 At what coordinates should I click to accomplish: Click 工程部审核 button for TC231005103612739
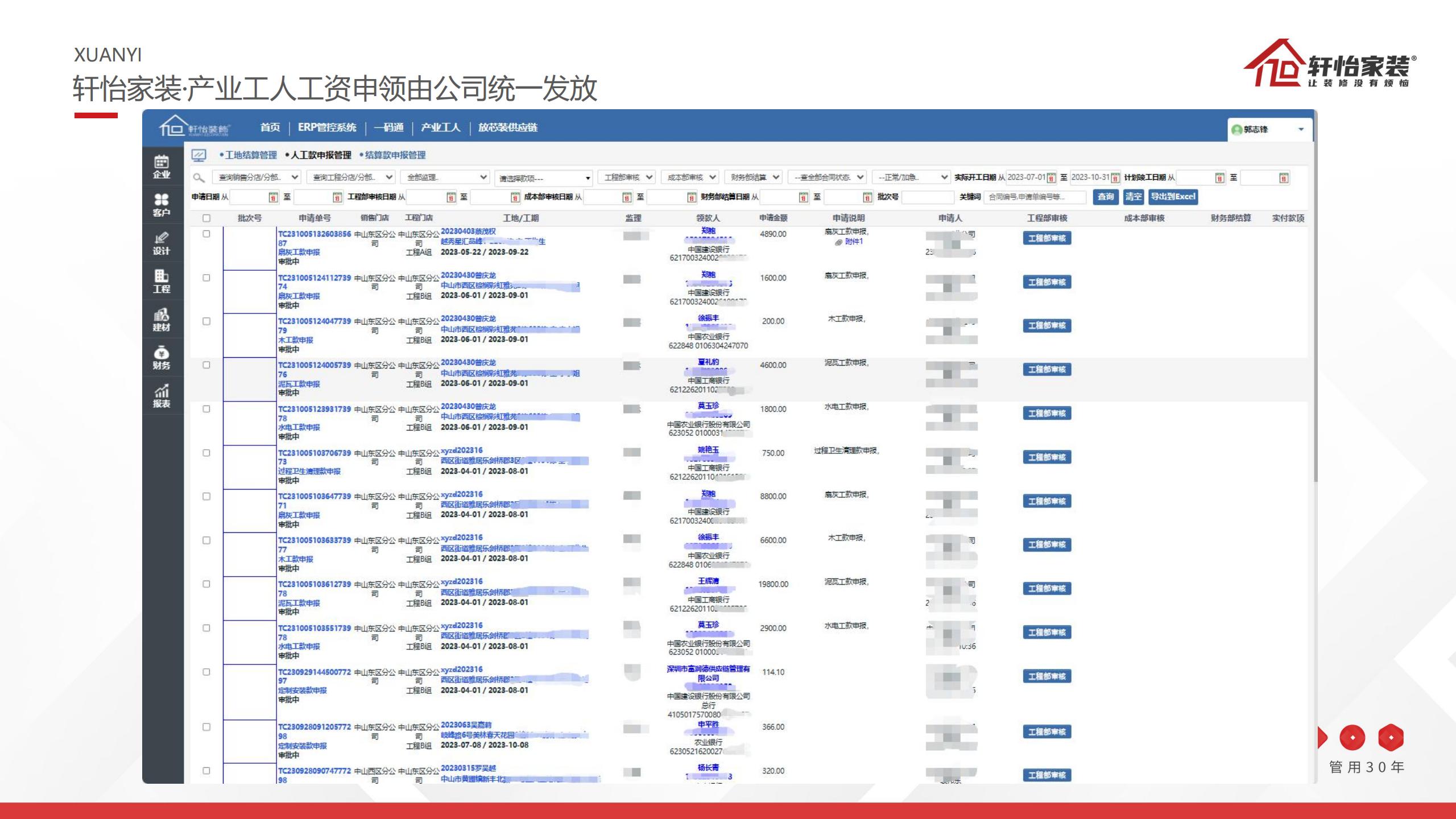1046,589
